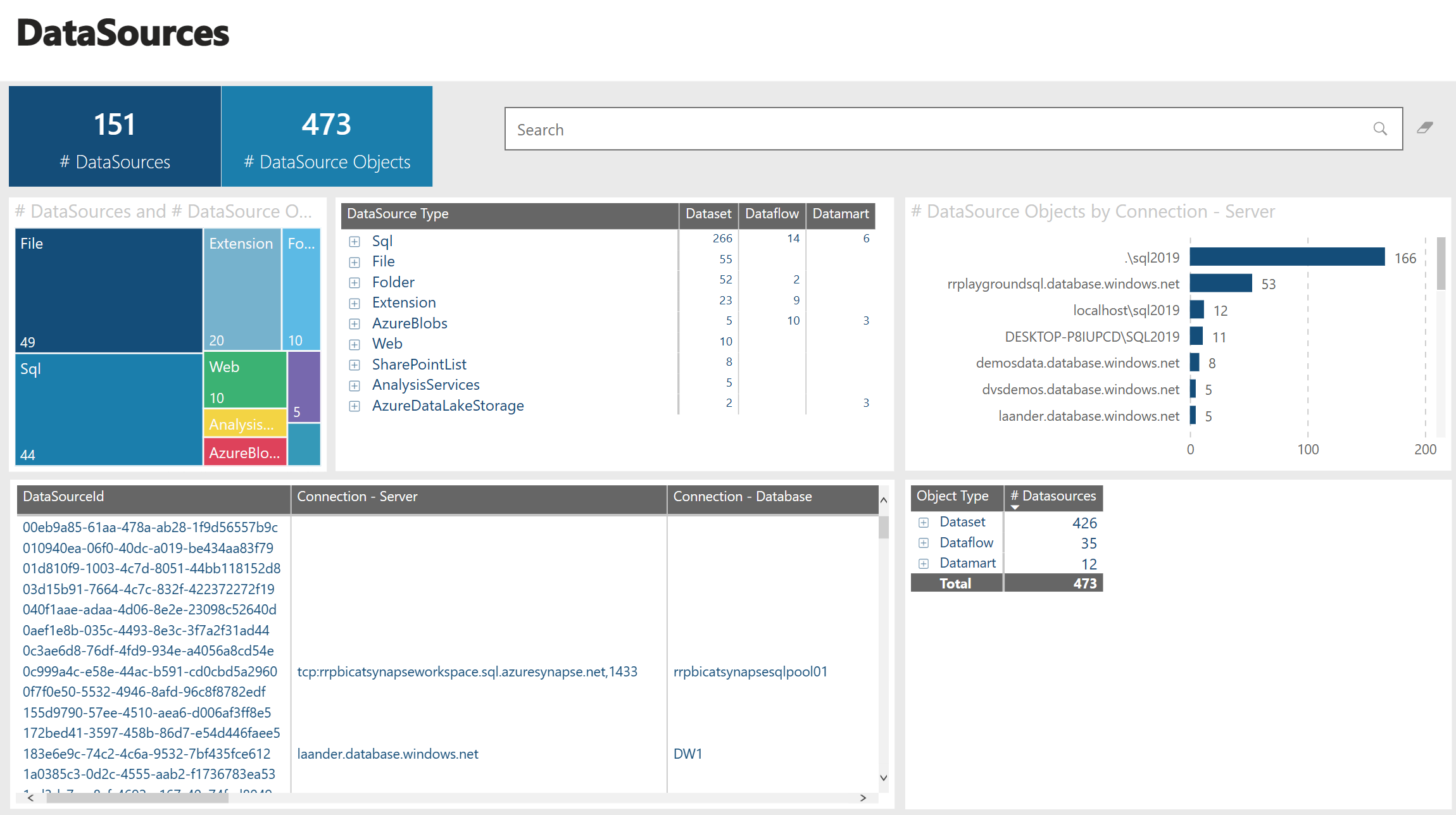Expand the AzureBlobs row plus icon

click(355, 324)
